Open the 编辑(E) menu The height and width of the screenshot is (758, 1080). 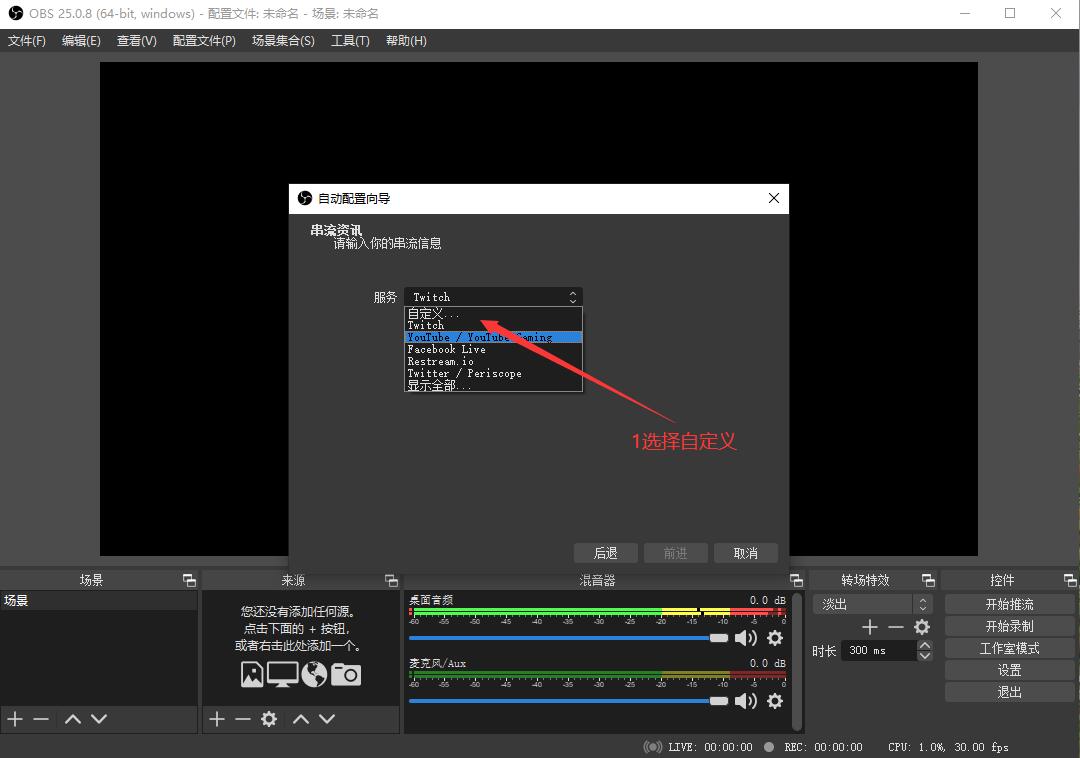81,41
